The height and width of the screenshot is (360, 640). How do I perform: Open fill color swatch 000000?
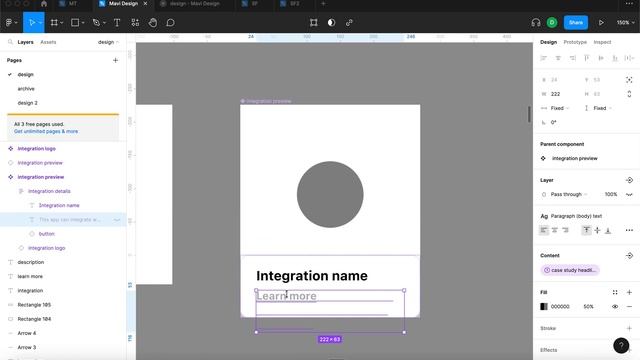coord(544,307)
